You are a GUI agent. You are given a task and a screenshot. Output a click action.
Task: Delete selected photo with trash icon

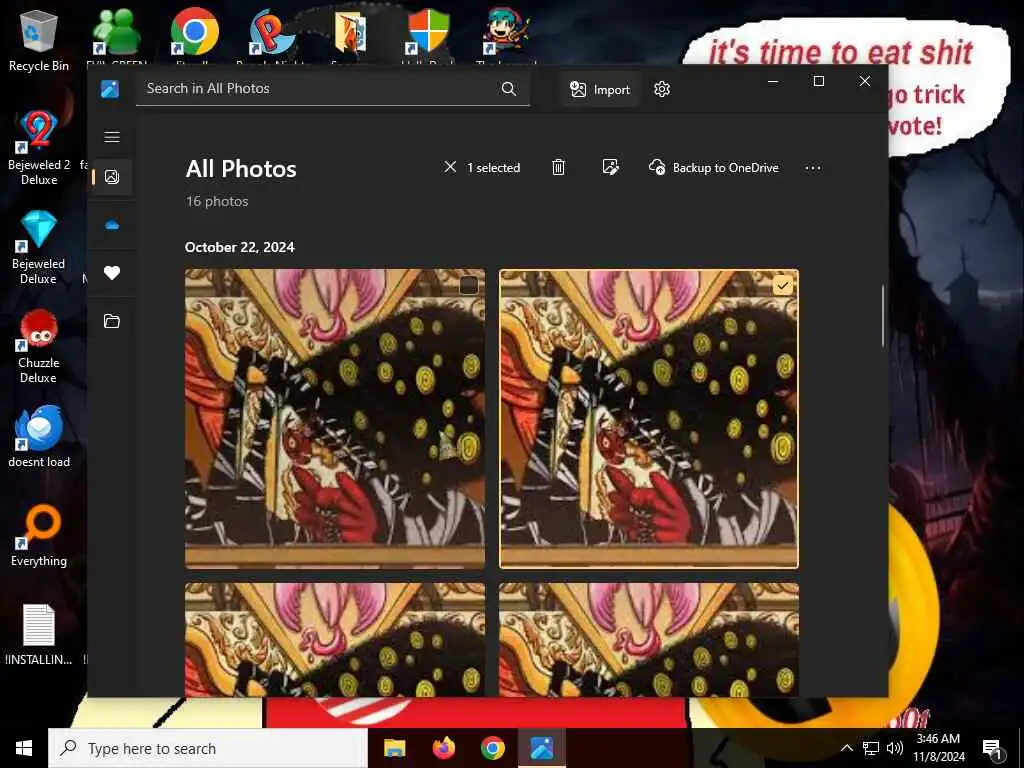coord(558,167)
